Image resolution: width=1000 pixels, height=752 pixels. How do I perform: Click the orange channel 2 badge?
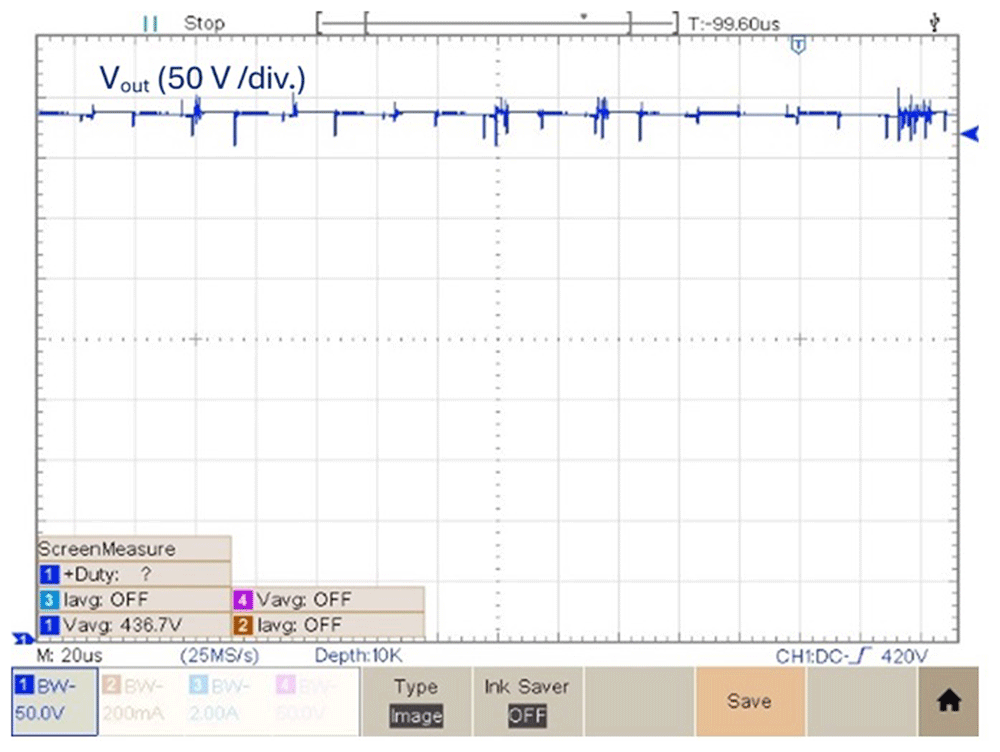pos(242,624)
